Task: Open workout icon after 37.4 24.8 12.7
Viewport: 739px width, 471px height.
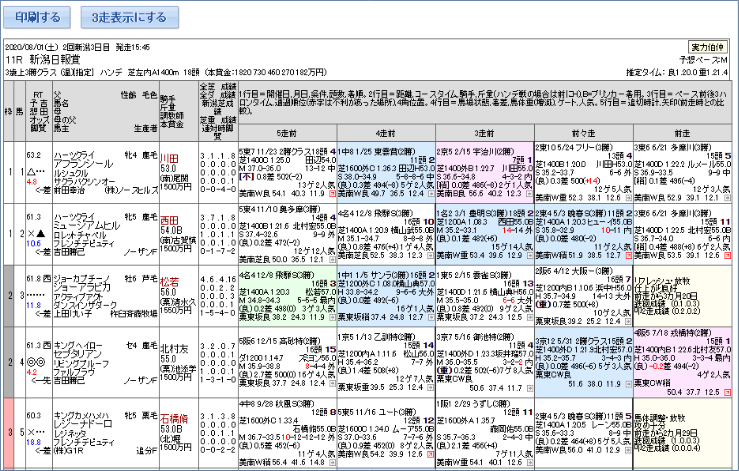Action: pyautogui.click(x=431, y=317)
